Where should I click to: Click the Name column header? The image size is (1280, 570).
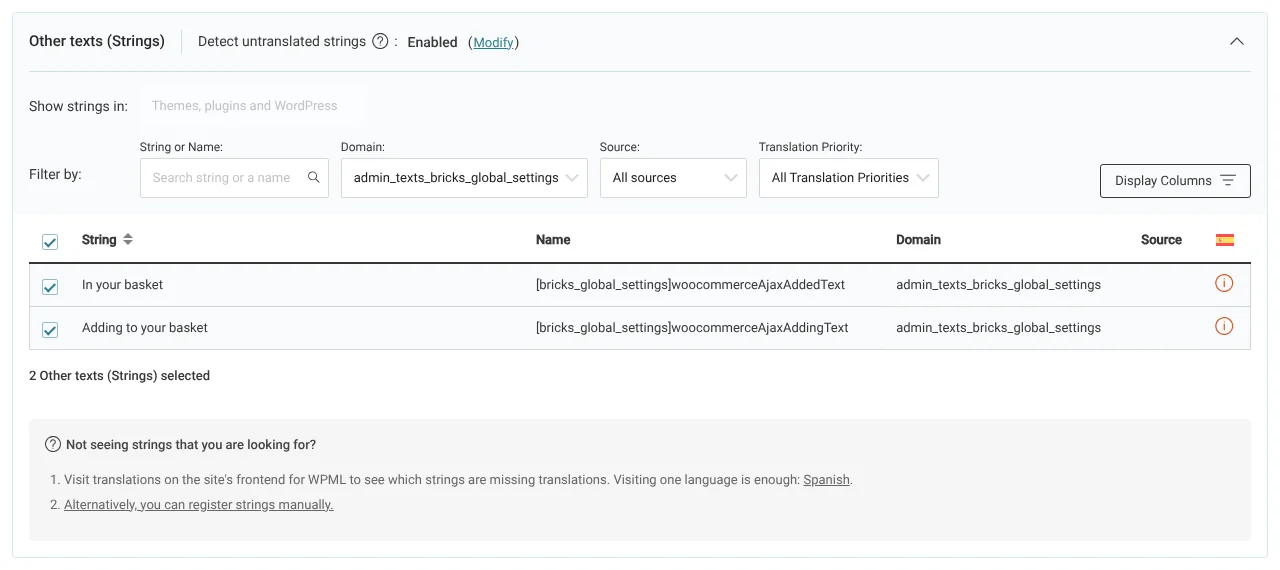[x=553, y=240]
